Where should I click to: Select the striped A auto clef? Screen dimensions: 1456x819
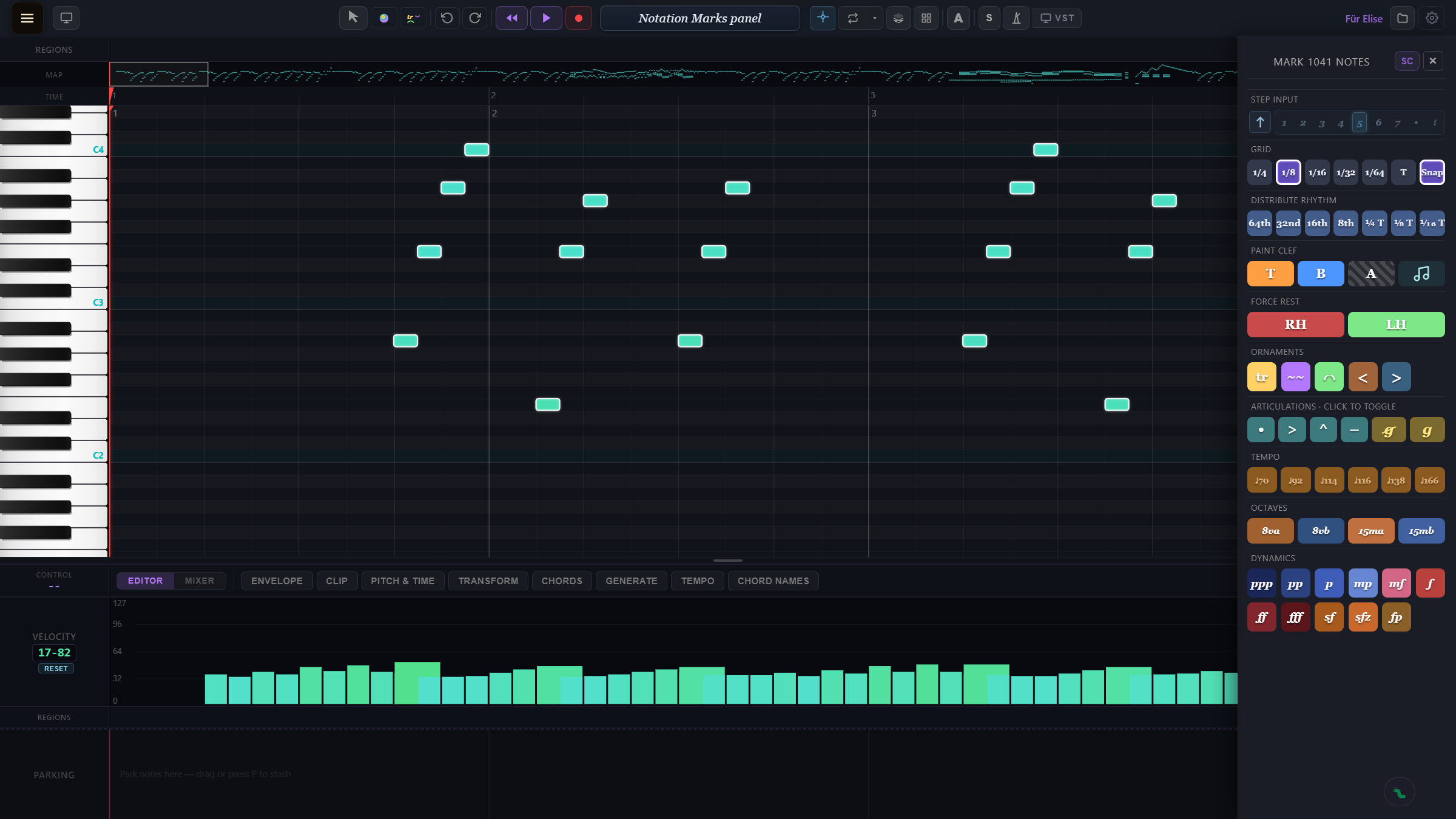pyautogui.click(x=1371, y=274)
